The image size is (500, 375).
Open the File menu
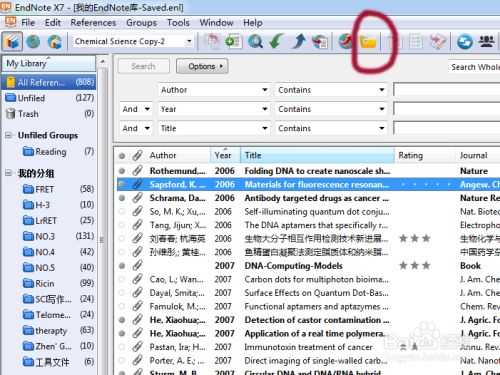coord(28,23)
